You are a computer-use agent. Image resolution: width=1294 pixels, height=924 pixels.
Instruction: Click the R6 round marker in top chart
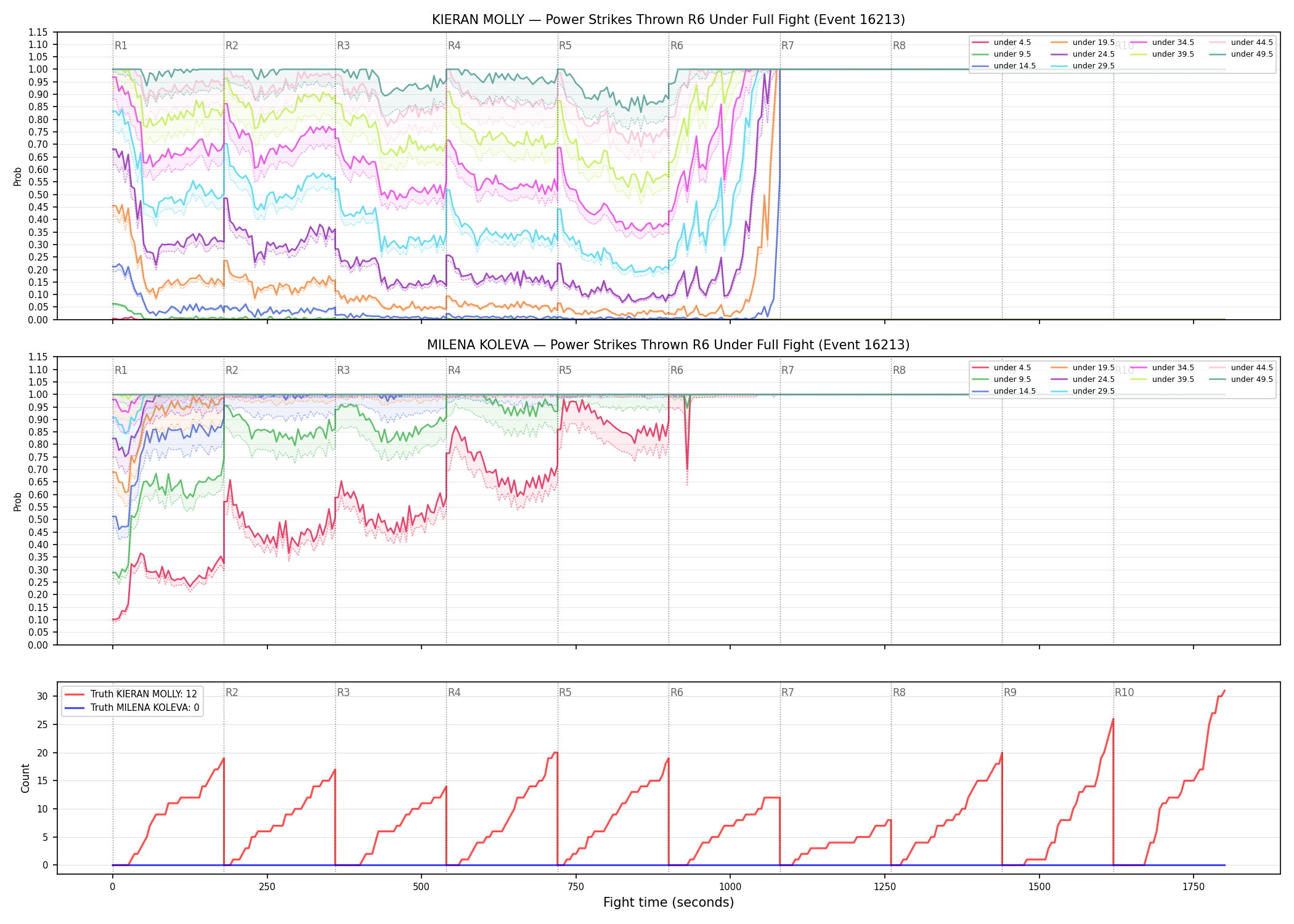tap(677, 46)
